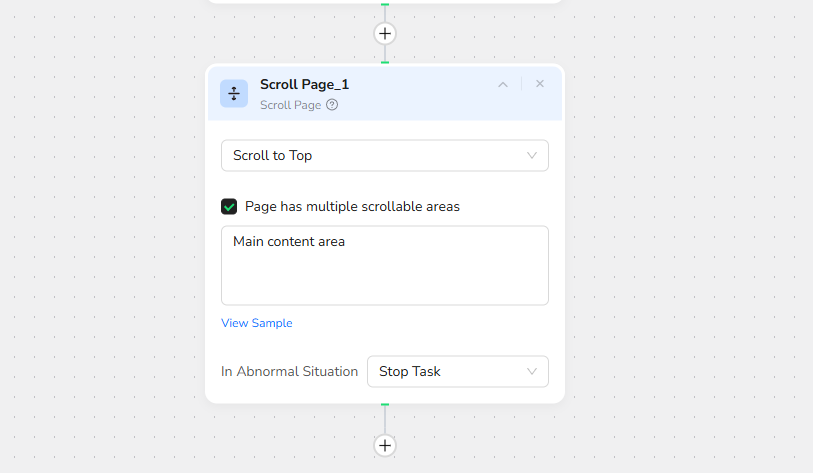Image resolution: width=813 pixels, height=473 pixels.
Task: Select the Scroll Page_1 title text
Action: coord(304,85)
